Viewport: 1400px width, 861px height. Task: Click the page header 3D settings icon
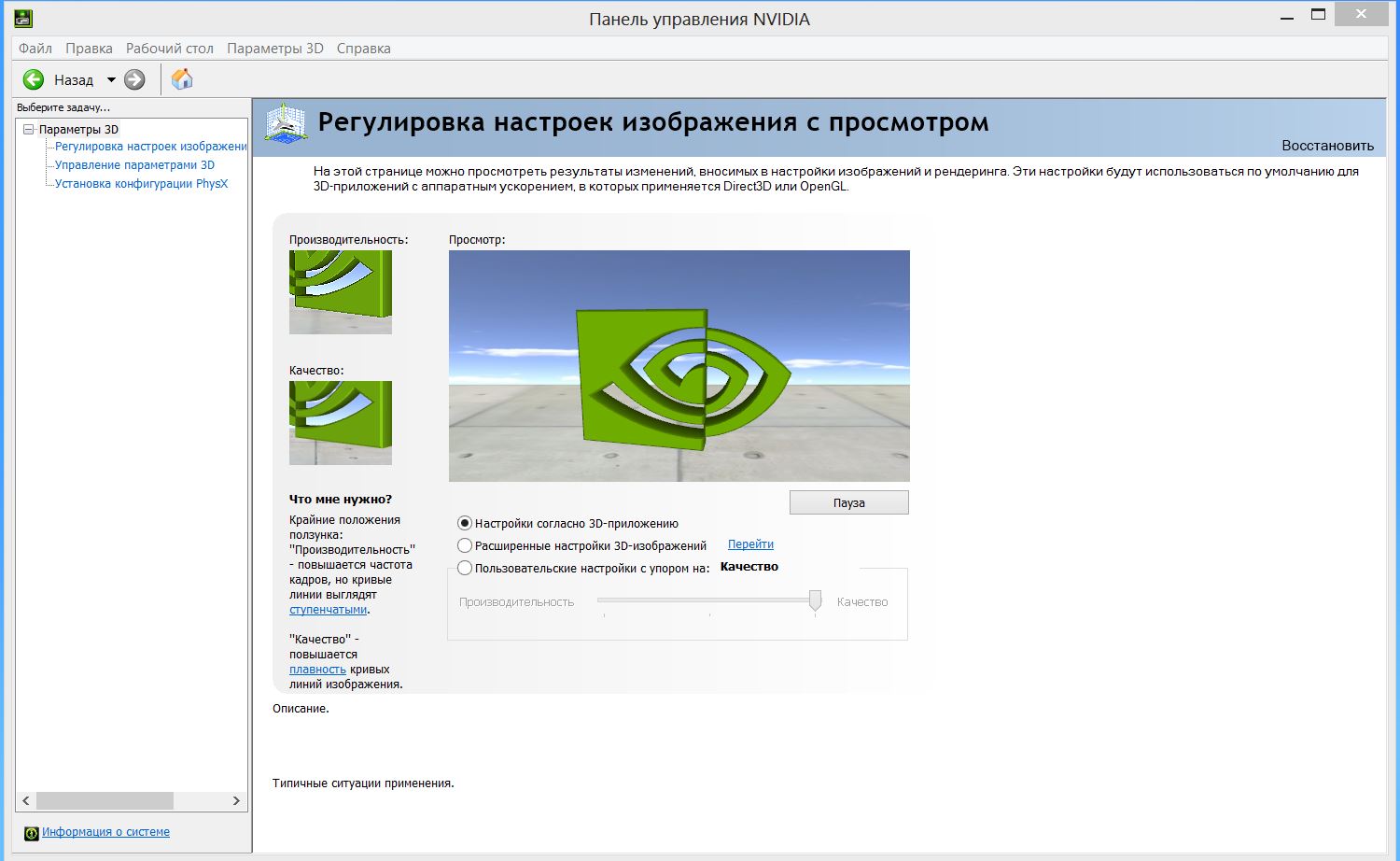286,123
